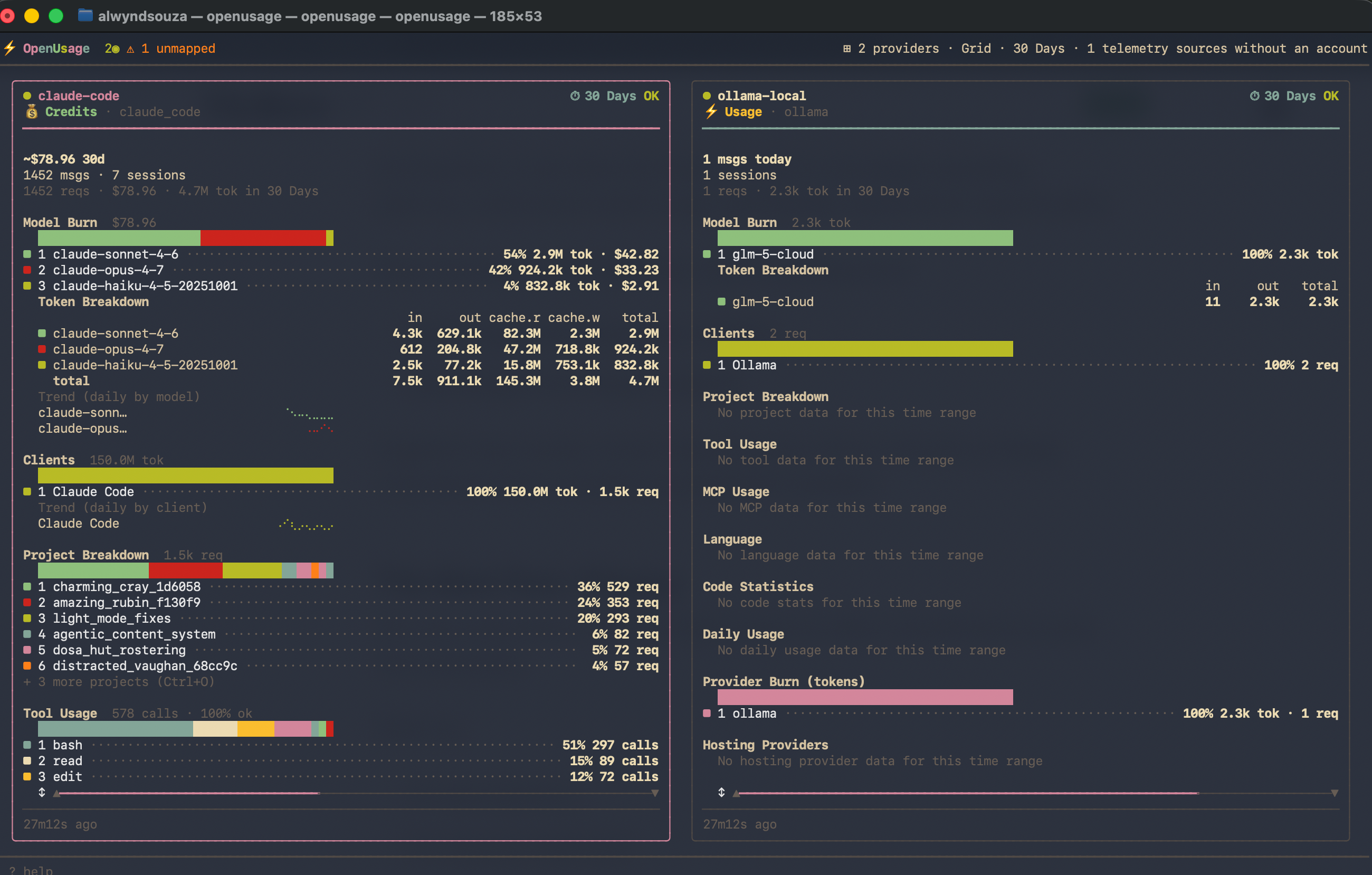The image size is (1372, 875).
Task: Click the clock icon in claude-code header
Action: point(575,96)
